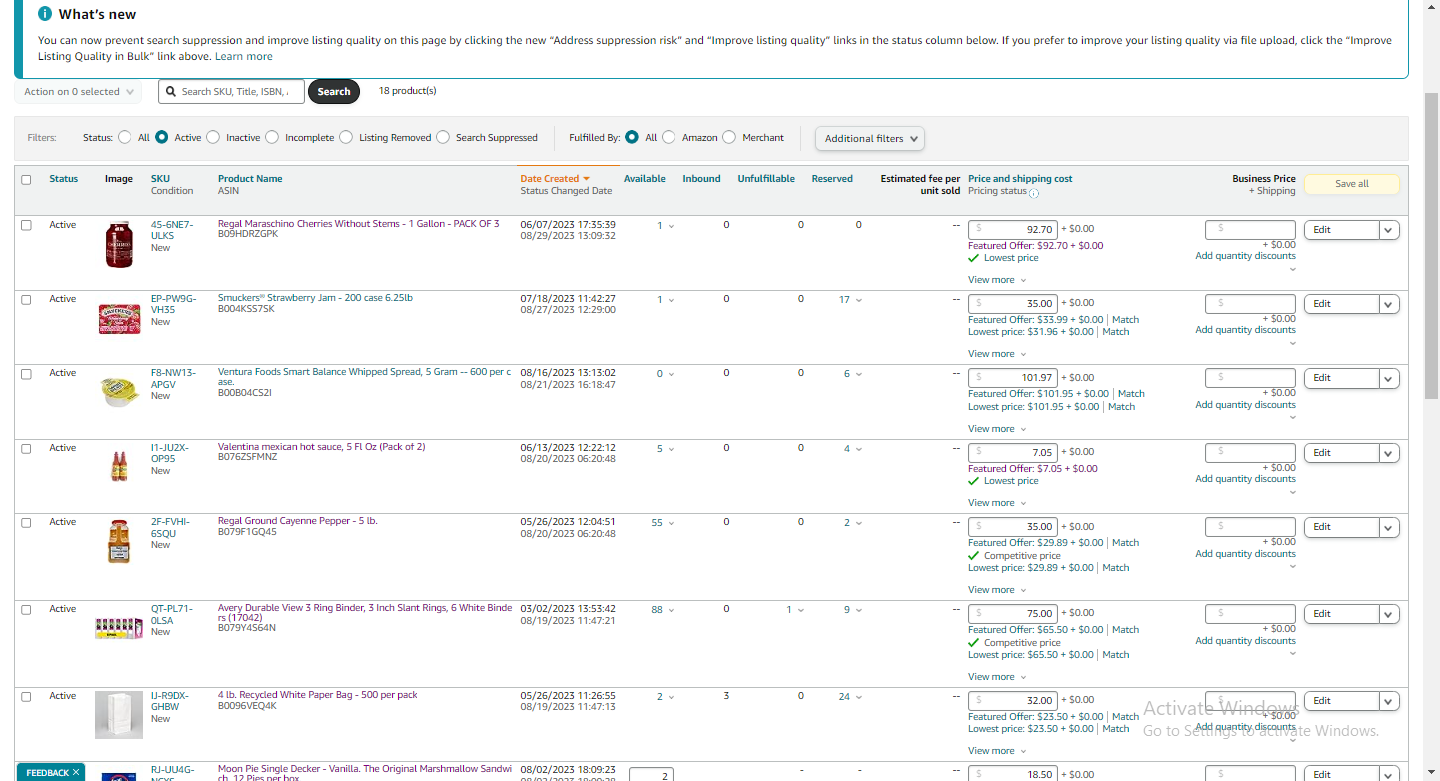Open the 'Learn more' link in What's new

click(x=244, y=57)
